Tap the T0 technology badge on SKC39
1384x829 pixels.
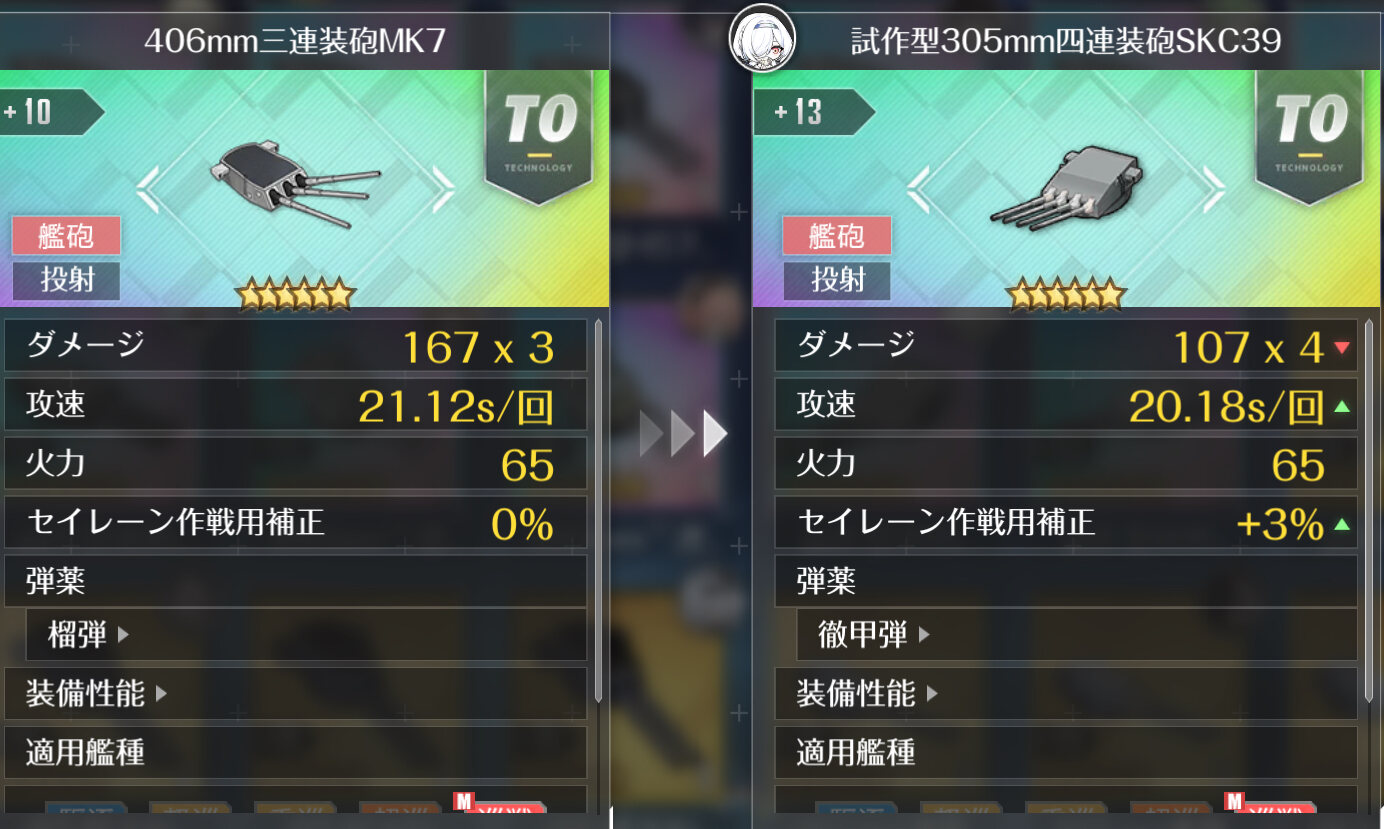(x=1311, y=137)
